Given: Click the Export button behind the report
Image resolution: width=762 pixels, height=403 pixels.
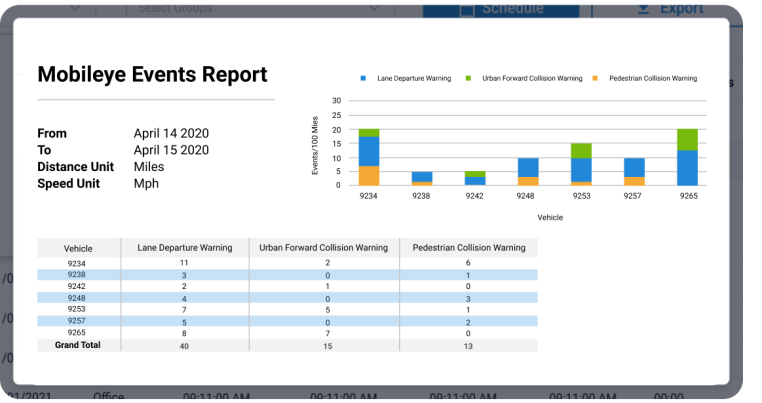Looking at the screenshot, I should click(x=671, y=10).
